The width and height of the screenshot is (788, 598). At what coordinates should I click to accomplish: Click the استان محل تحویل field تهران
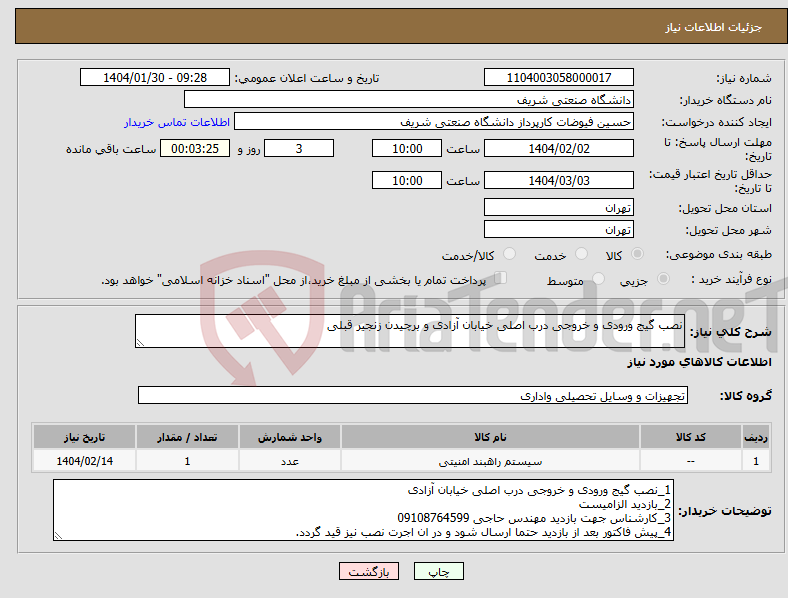click(x=559, y=207)
